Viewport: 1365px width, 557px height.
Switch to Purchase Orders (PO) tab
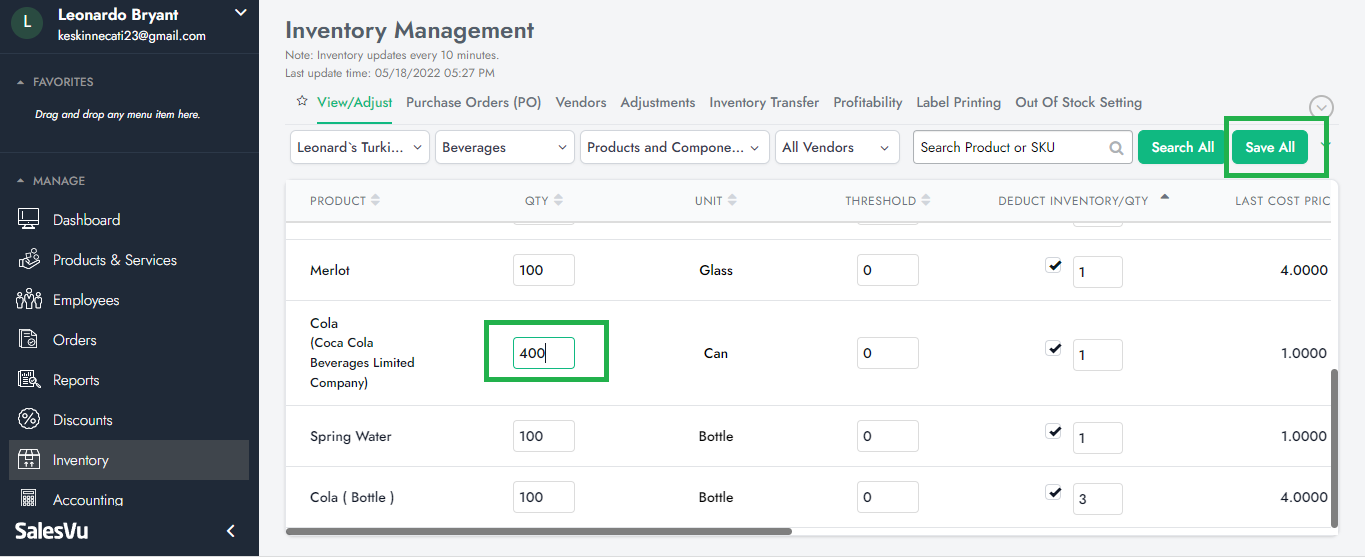(473, 102)
